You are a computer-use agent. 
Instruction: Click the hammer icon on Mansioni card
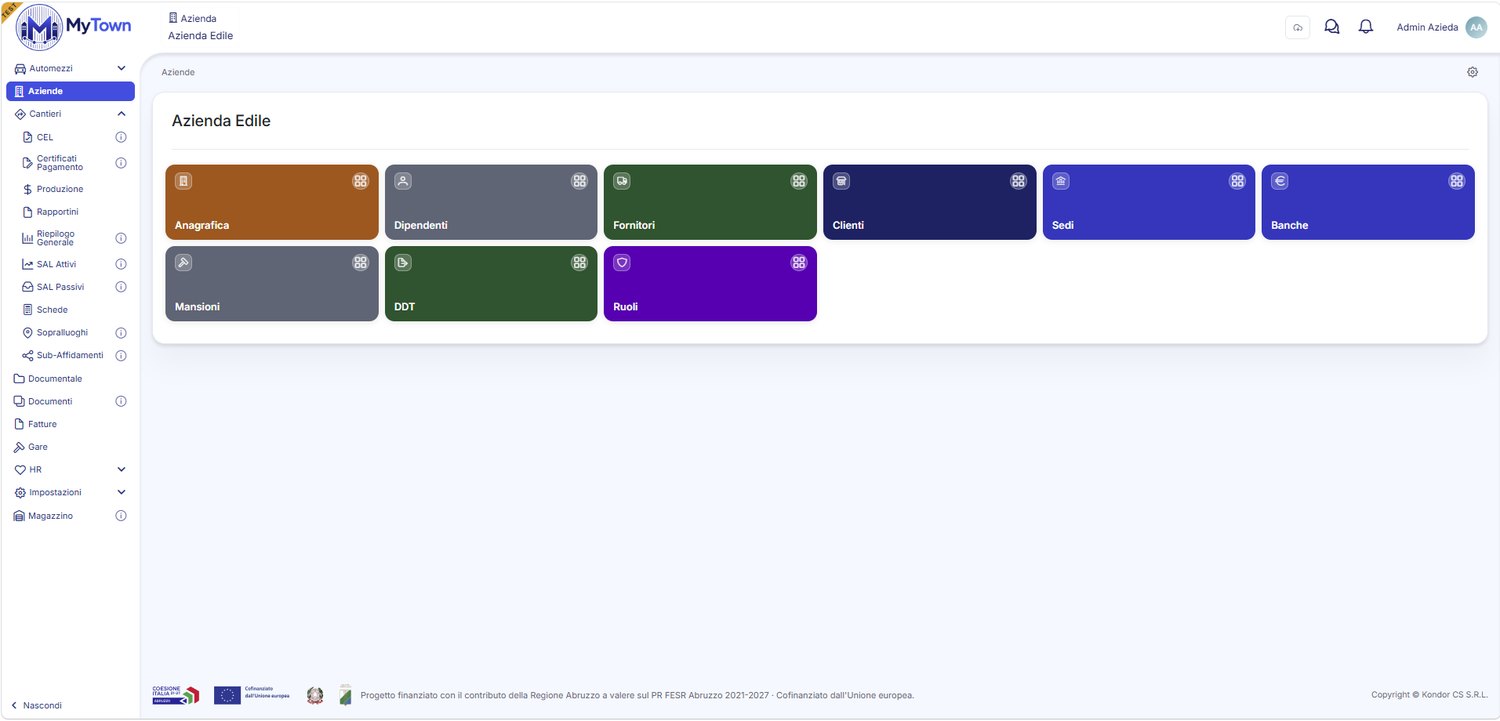click(x=183, y=262)
